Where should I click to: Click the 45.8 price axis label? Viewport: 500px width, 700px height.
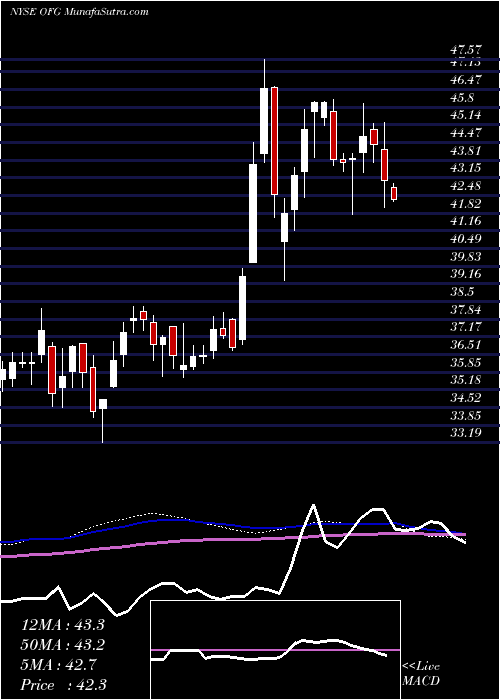[462, 98]
